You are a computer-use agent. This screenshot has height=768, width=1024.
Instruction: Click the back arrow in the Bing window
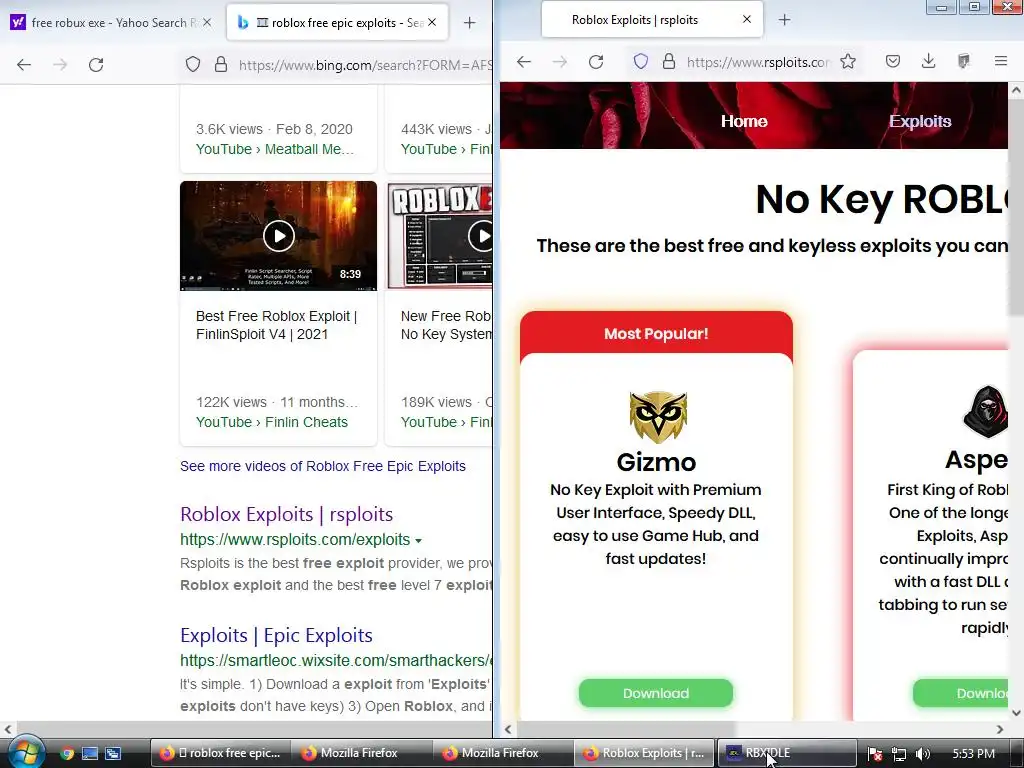[x=24, y=65]
